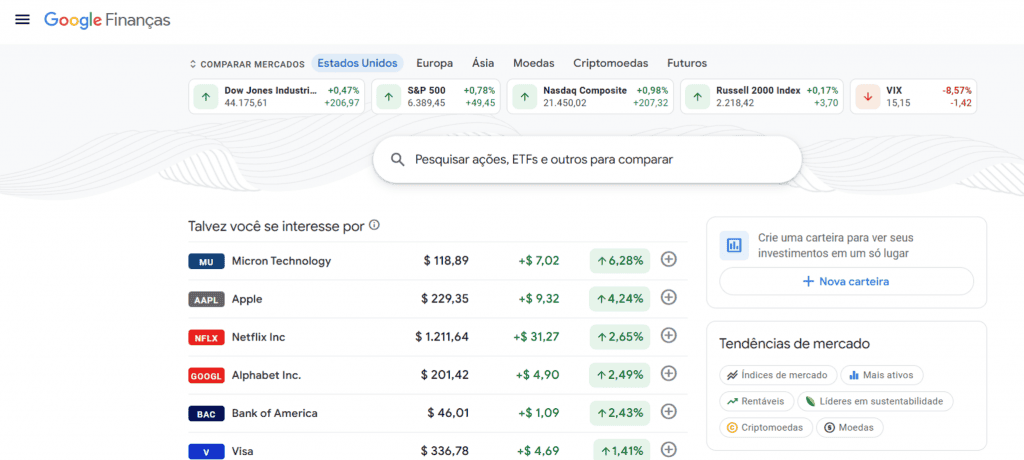Click the stock search field
Image resolution: width=1024 pixels, height=460 pixels.
pyautogui.click(x=587, y=159)
